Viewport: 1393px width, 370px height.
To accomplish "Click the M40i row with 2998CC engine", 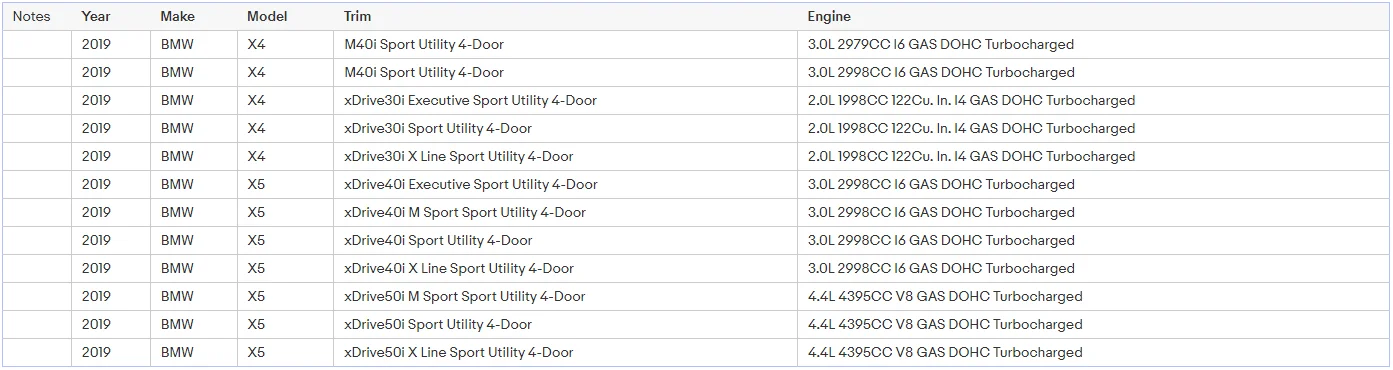I will point(696,73).
